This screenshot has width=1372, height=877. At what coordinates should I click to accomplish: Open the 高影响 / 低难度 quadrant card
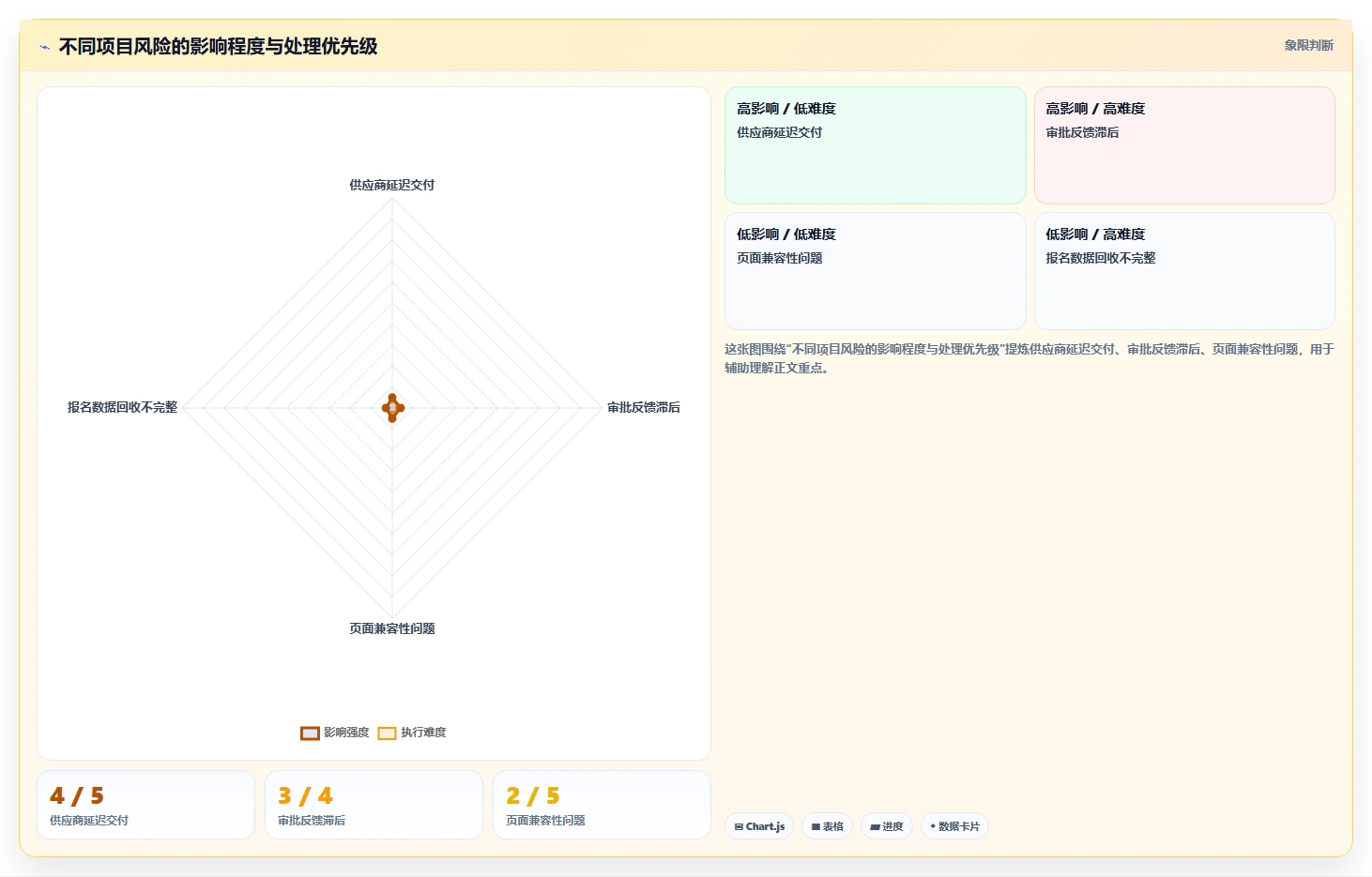(876, 145)
